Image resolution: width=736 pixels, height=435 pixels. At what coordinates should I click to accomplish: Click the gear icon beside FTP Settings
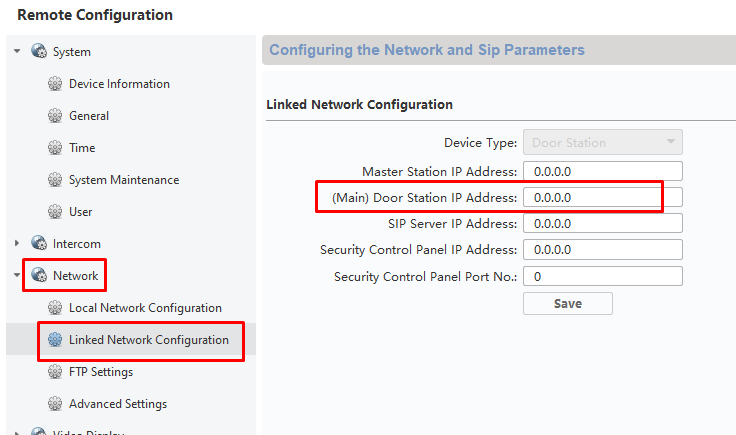pyautogui.click(x=55, y=372)
